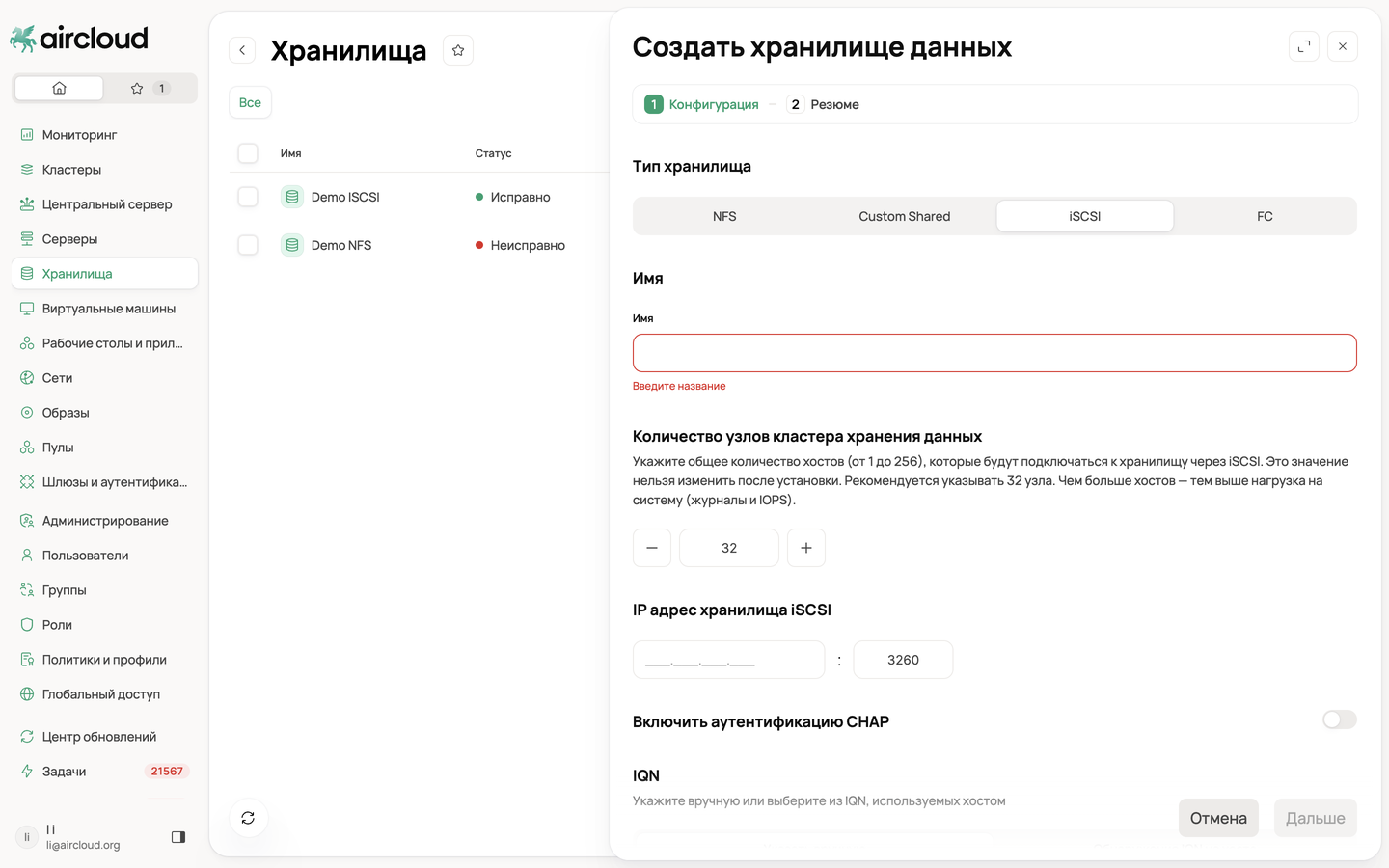Click the iSCSI IP address field

(728, 660)
